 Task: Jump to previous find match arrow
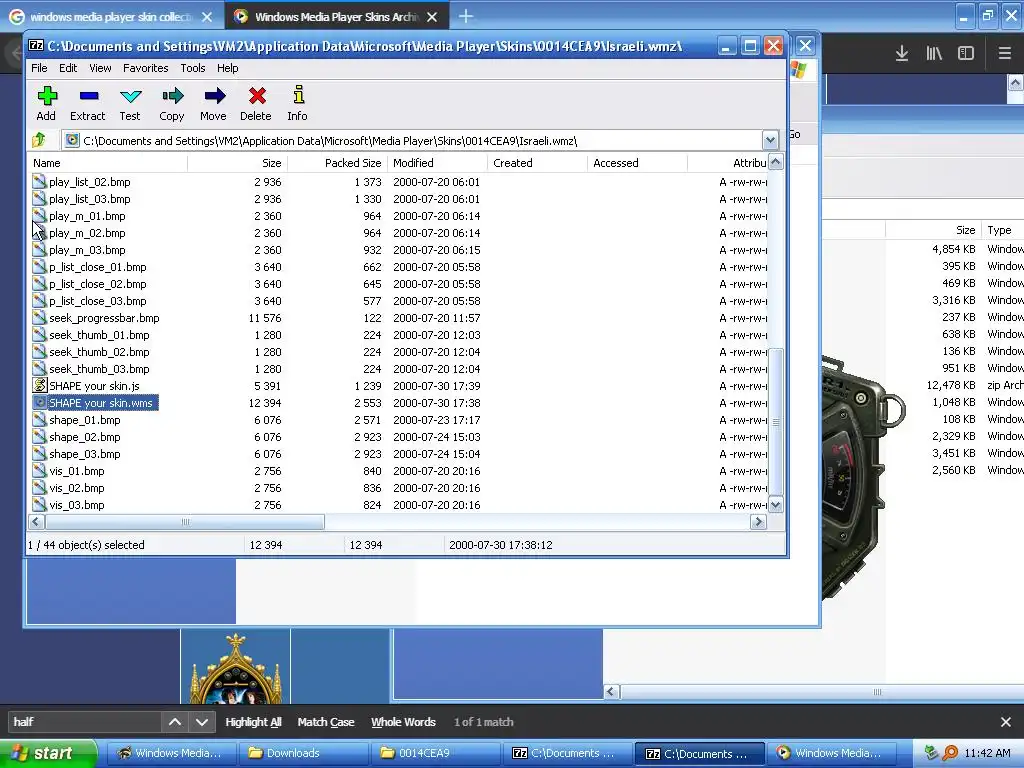tap(175, 722)
